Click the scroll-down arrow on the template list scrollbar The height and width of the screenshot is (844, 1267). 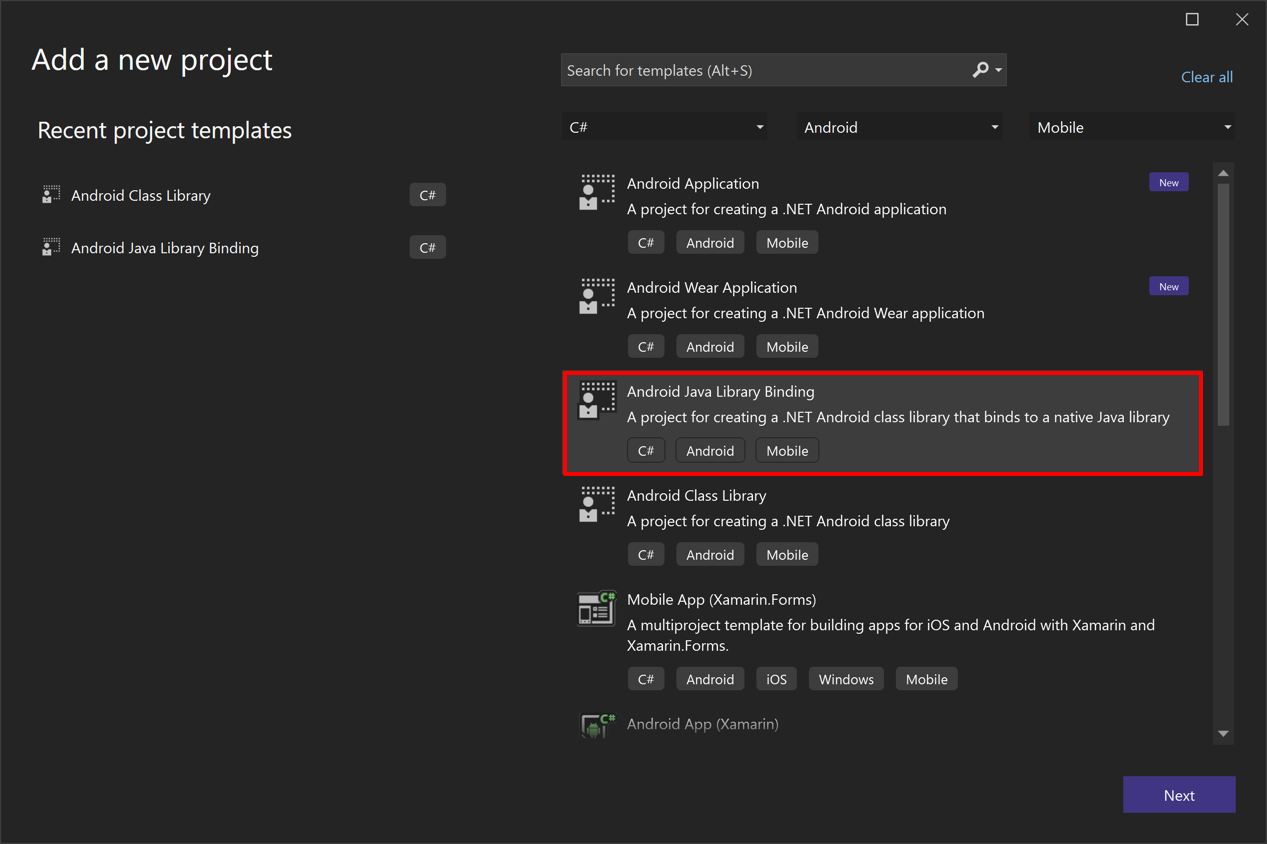coord(1223,733)
